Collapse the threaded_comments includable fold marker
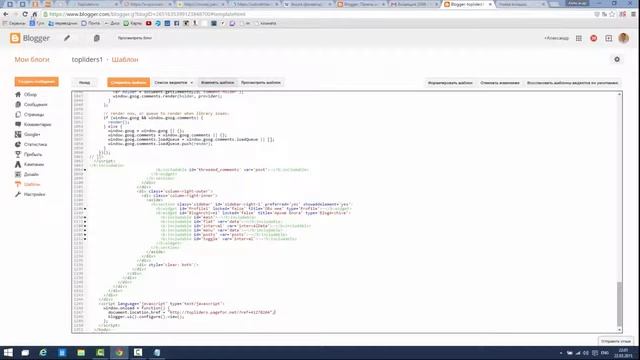This screenshot has height=360, width=640. [x=85, y=169]
